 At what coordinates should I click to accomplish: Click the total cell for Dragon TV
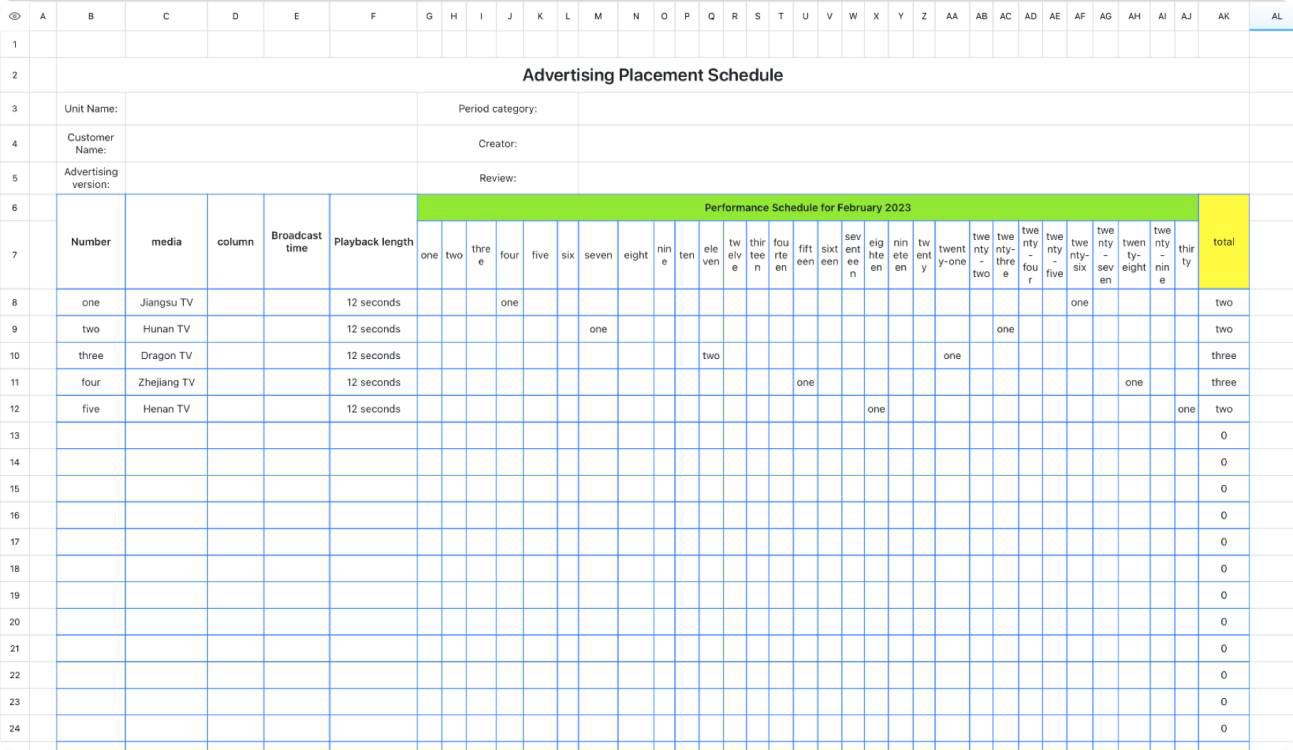(1224, 356)
